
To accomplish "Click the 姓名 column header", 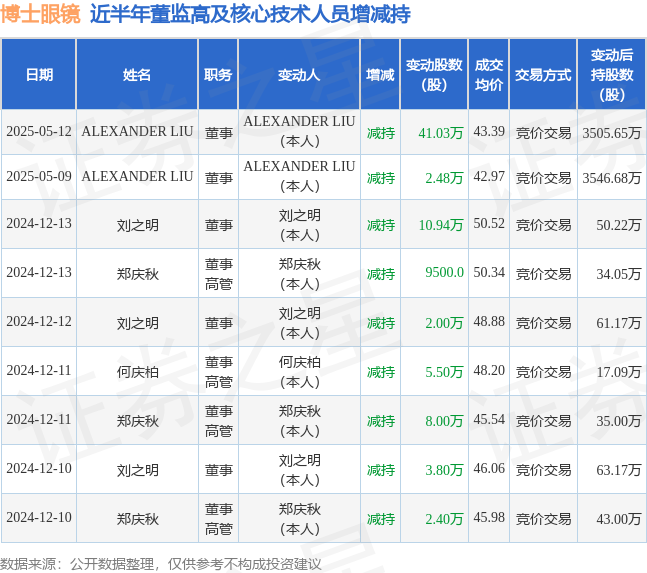I will (x=137, y=75).
